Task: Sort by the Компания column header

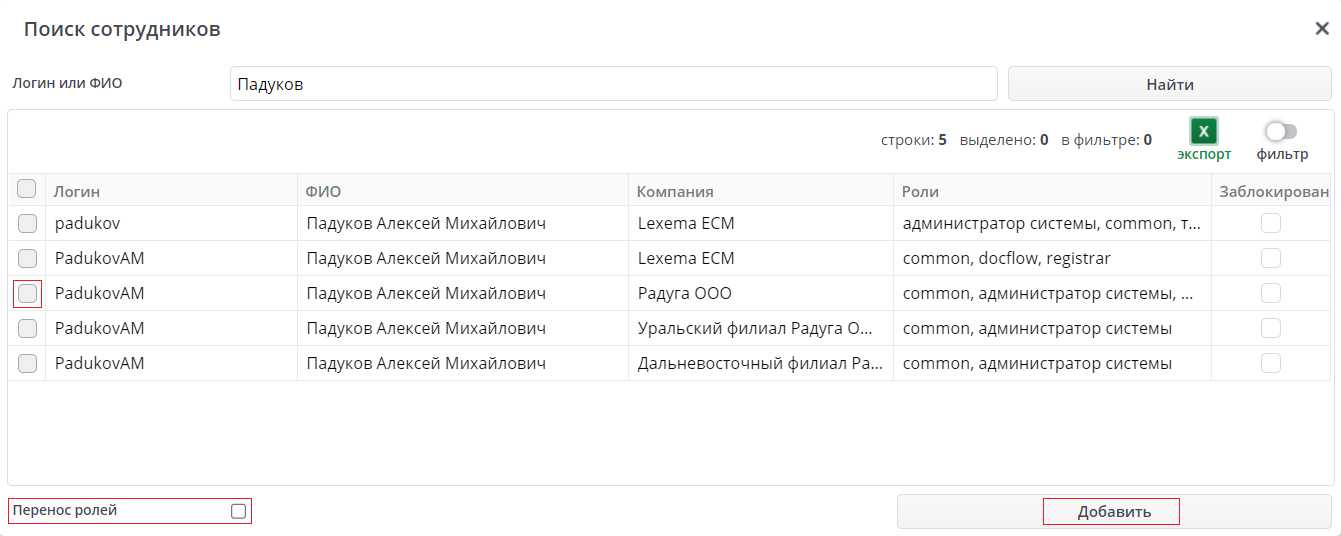Action: click(x=675, y=191)
